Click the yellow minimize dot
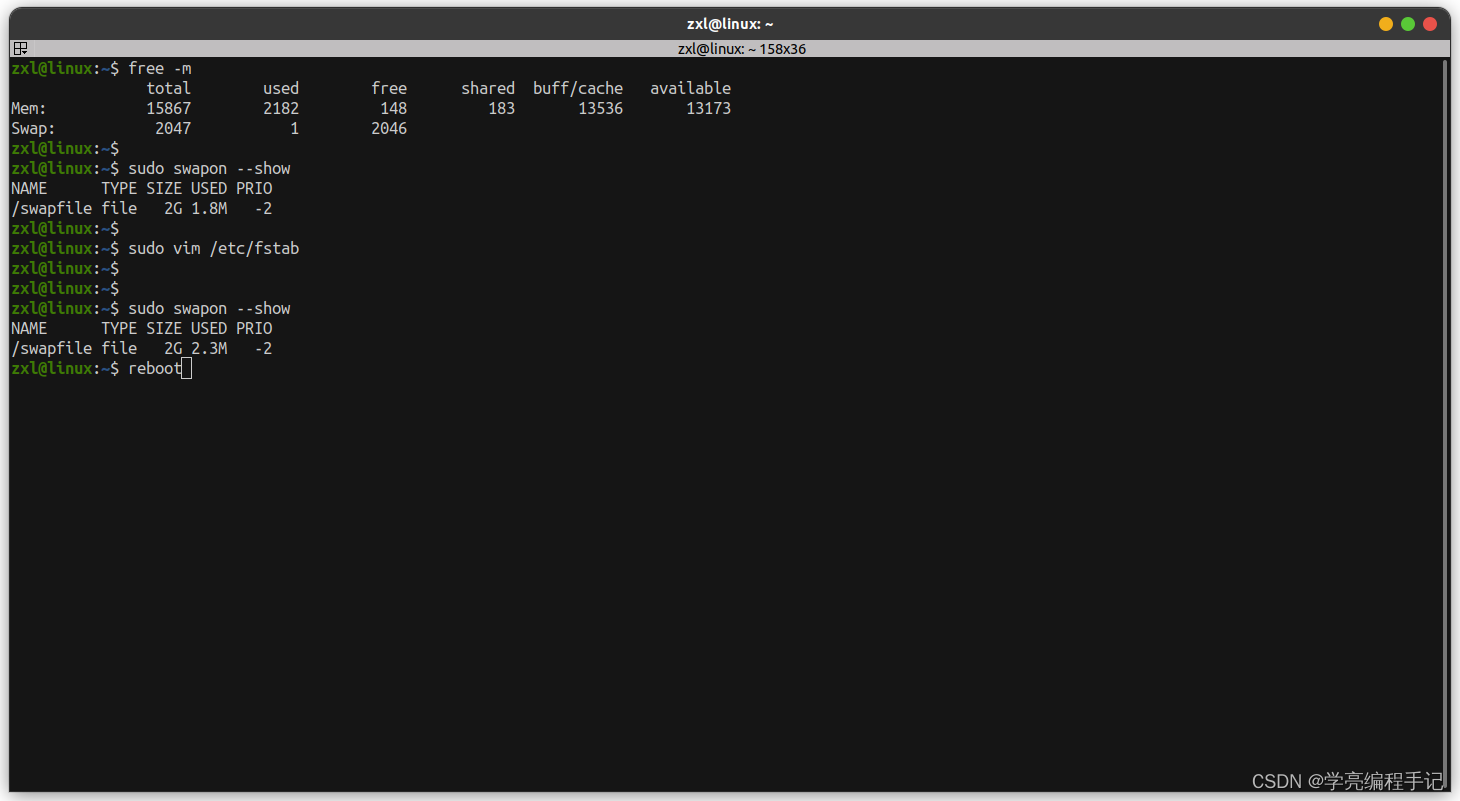Viewport: 1460px width, 801px height. [x=1385, y=23]
